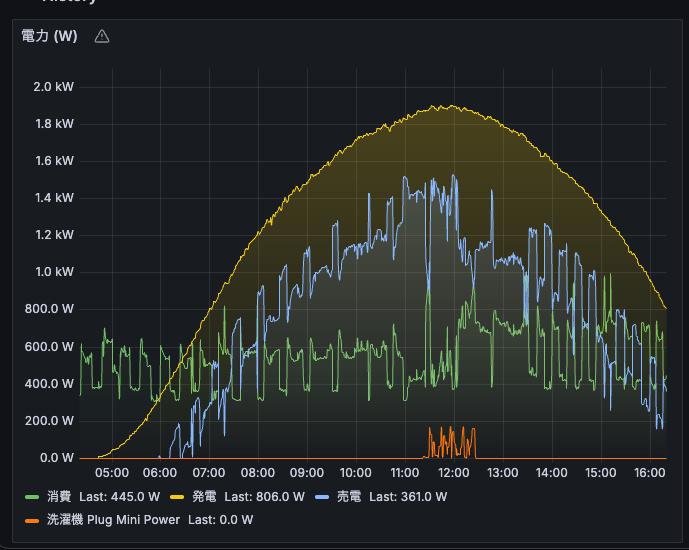
Task: Click the orange 洗濯機 legend color marker
Action: (31, 519)
